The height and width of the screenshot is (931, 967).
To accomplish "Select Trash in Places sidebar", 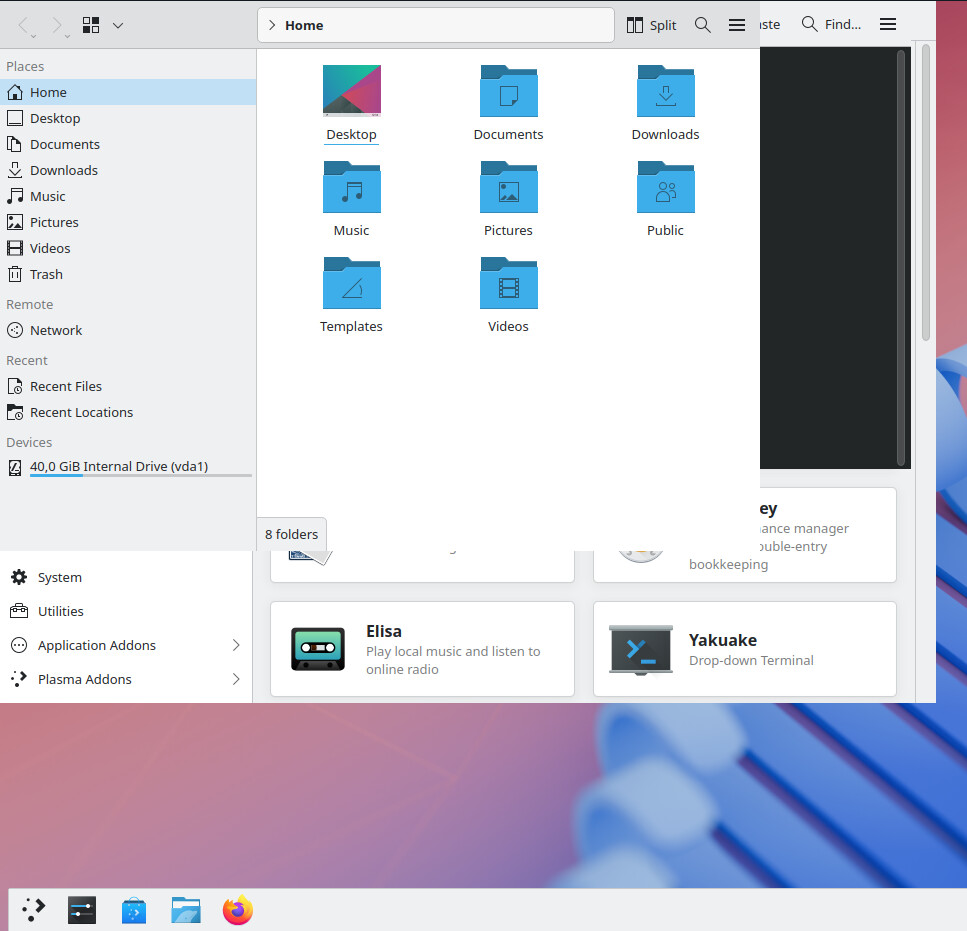I will (46, 274).
